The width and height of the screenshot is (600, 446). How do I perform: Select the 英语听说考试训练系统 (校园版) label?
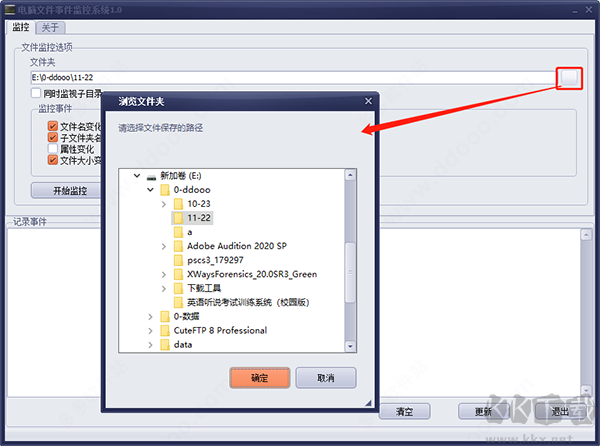248,302
